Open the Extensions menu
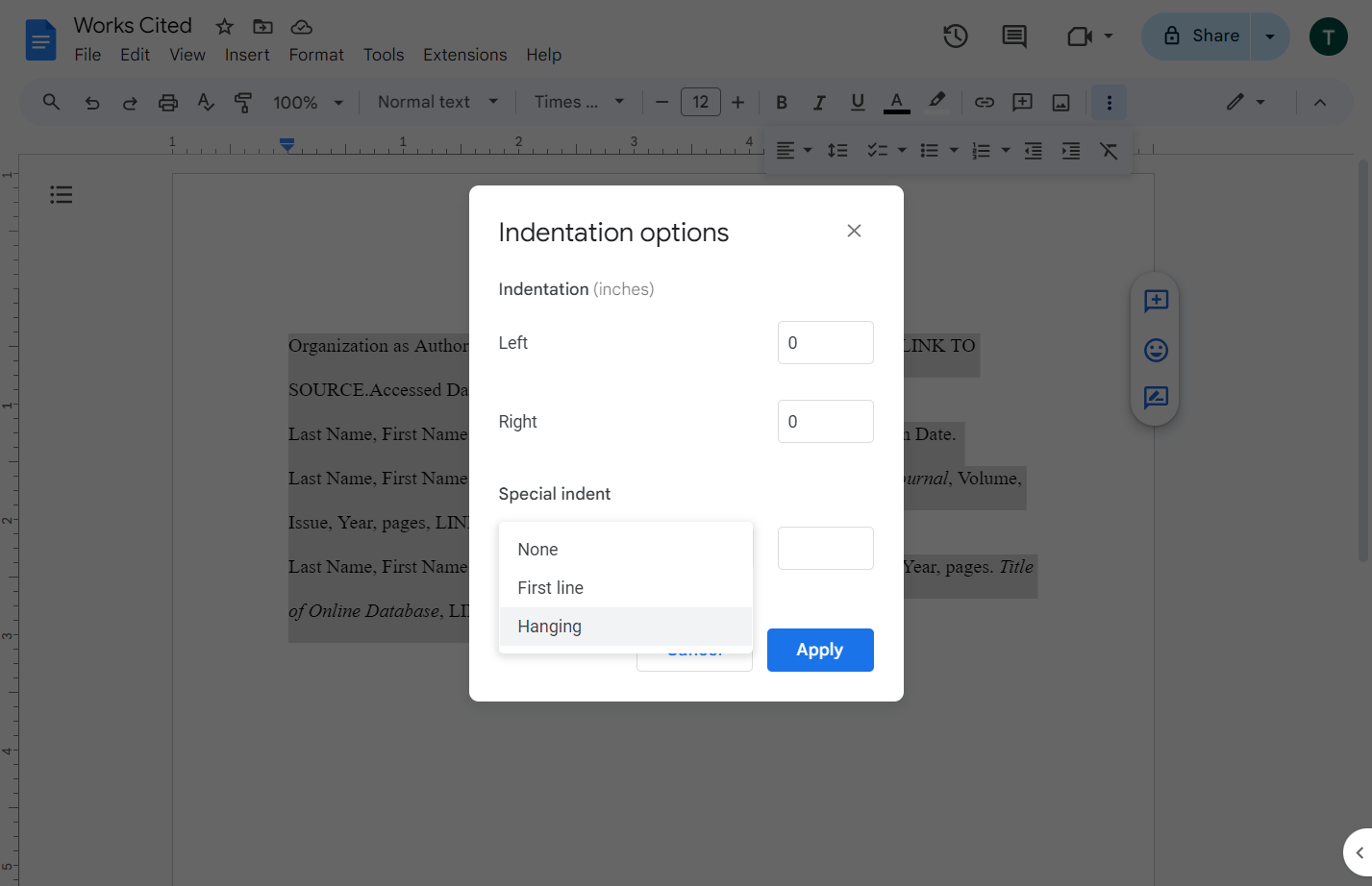This screenshot has width=1372, height=886. pyautogui.click(x=464, y=55)
